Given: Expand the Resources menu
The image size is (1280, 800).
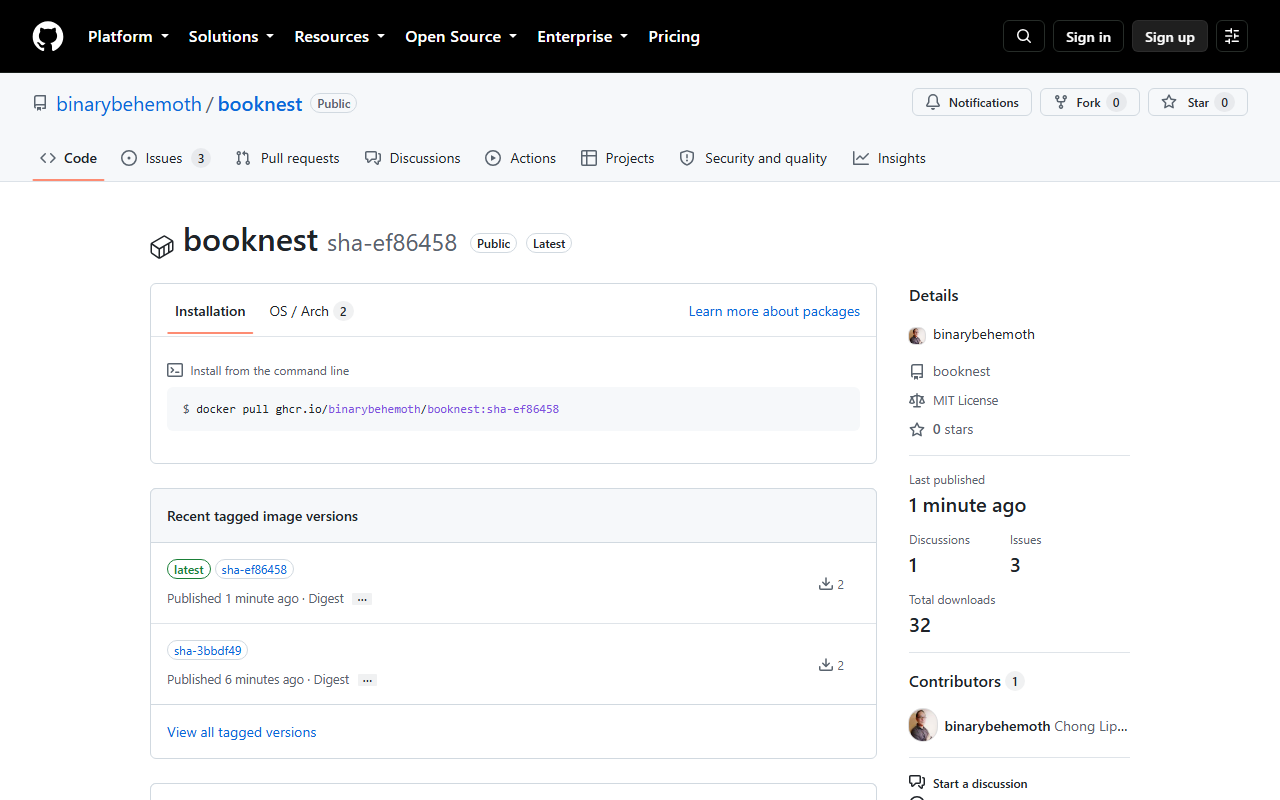Looking at the screenshot, I should 339,37.
